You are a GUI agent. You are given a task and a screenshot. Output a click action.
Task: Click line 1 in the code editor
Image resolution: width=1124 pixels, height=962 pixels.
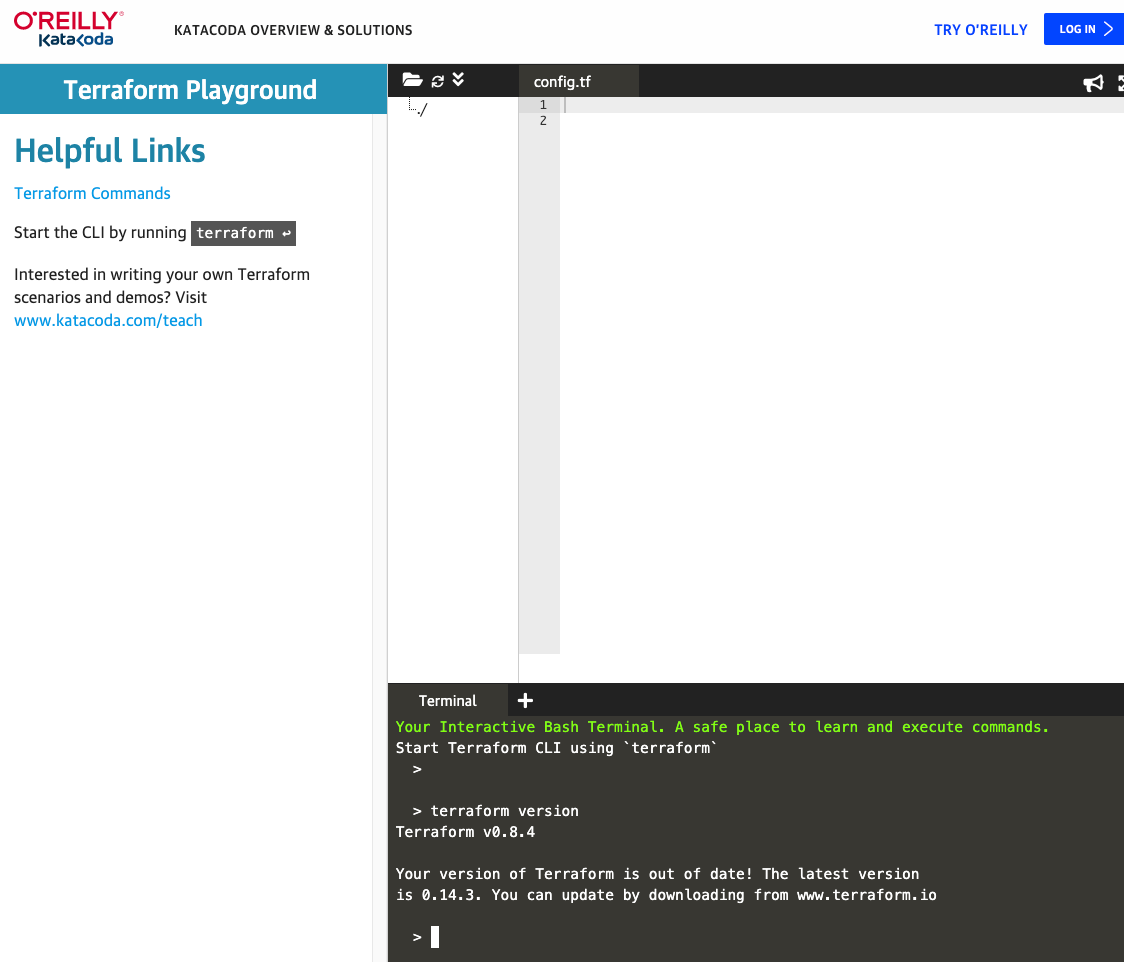pyautogui.click(x=844, y=105)
